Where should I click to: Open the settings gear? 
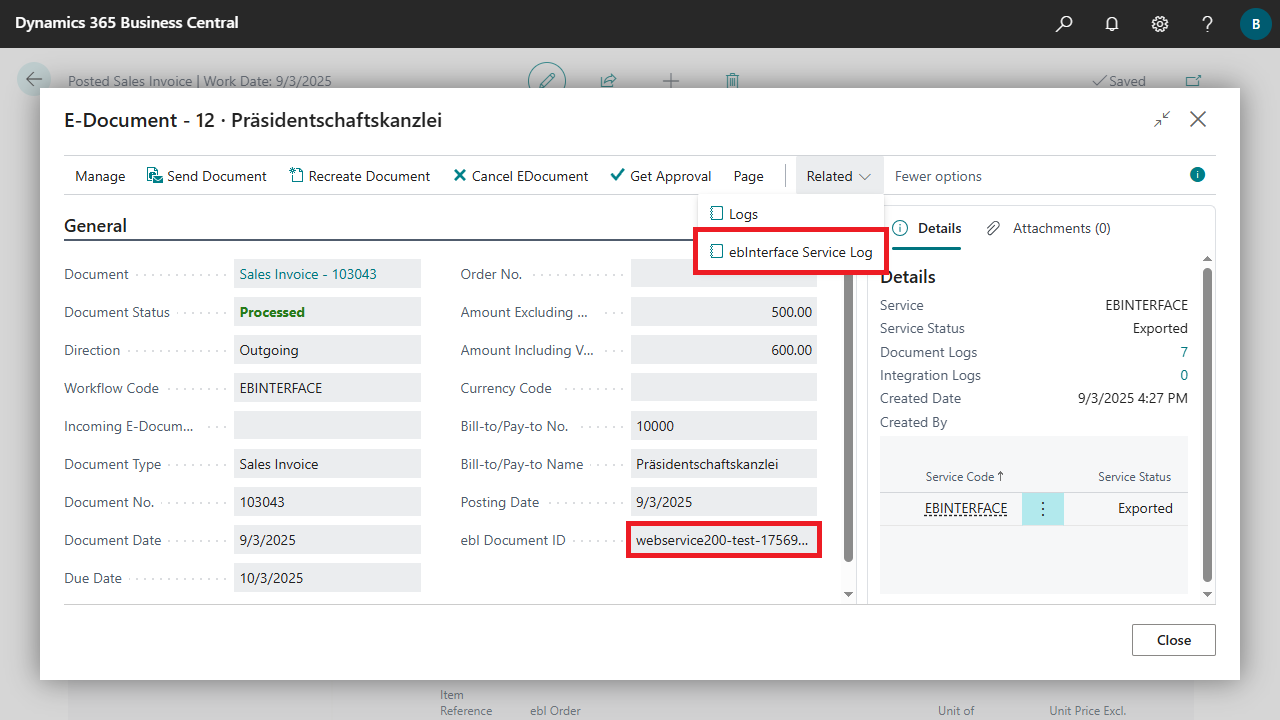click(1160, 23)
